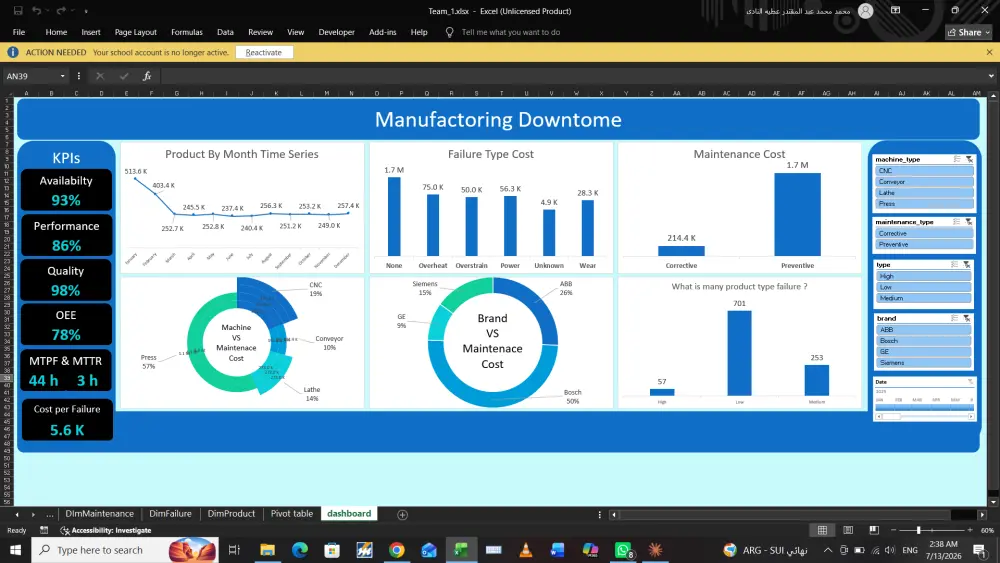Clear filter on Date timeline

click(x=970, y=382)
